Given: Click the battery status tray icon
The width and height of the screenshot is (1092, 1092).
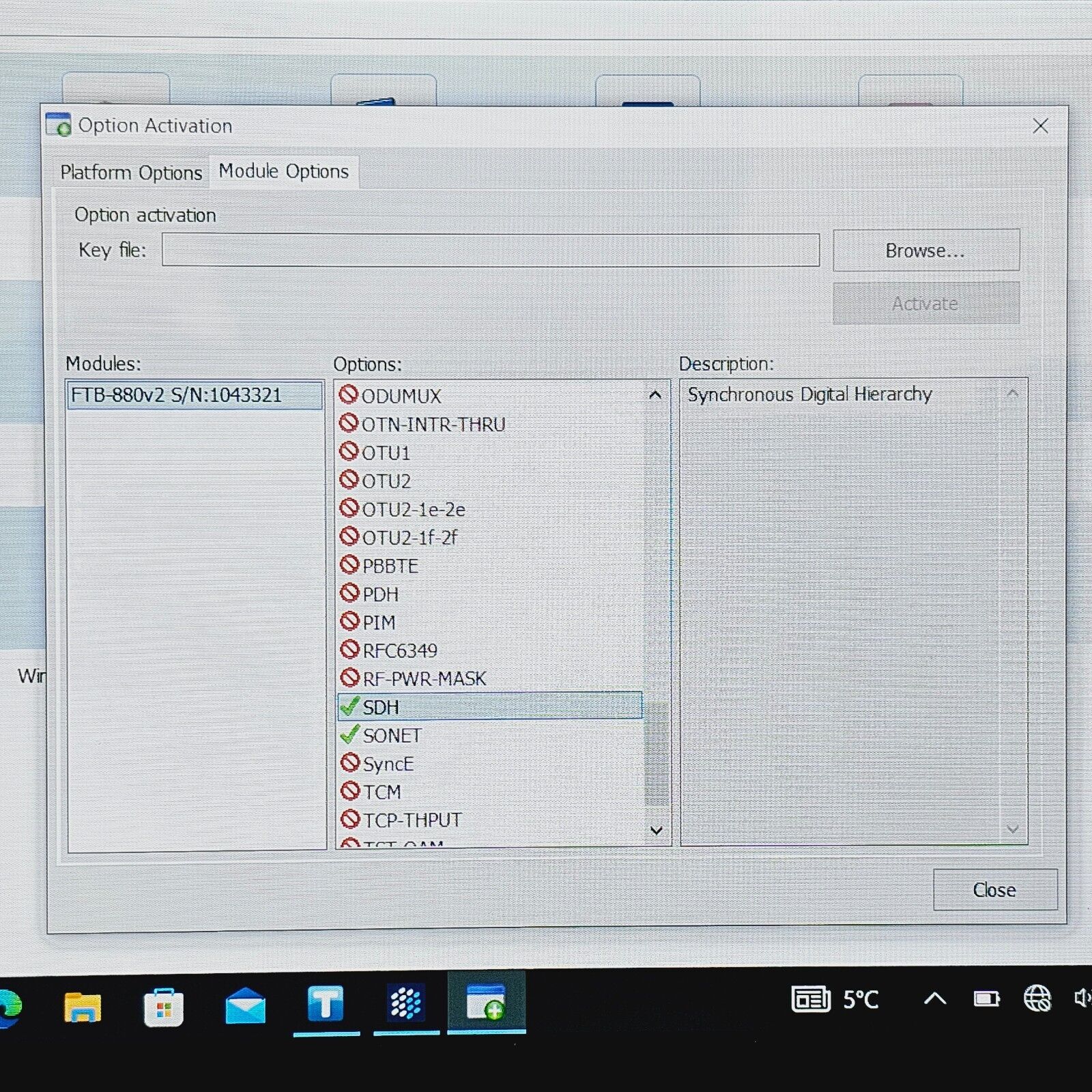Looking at the screenshot, I should 986,999.
